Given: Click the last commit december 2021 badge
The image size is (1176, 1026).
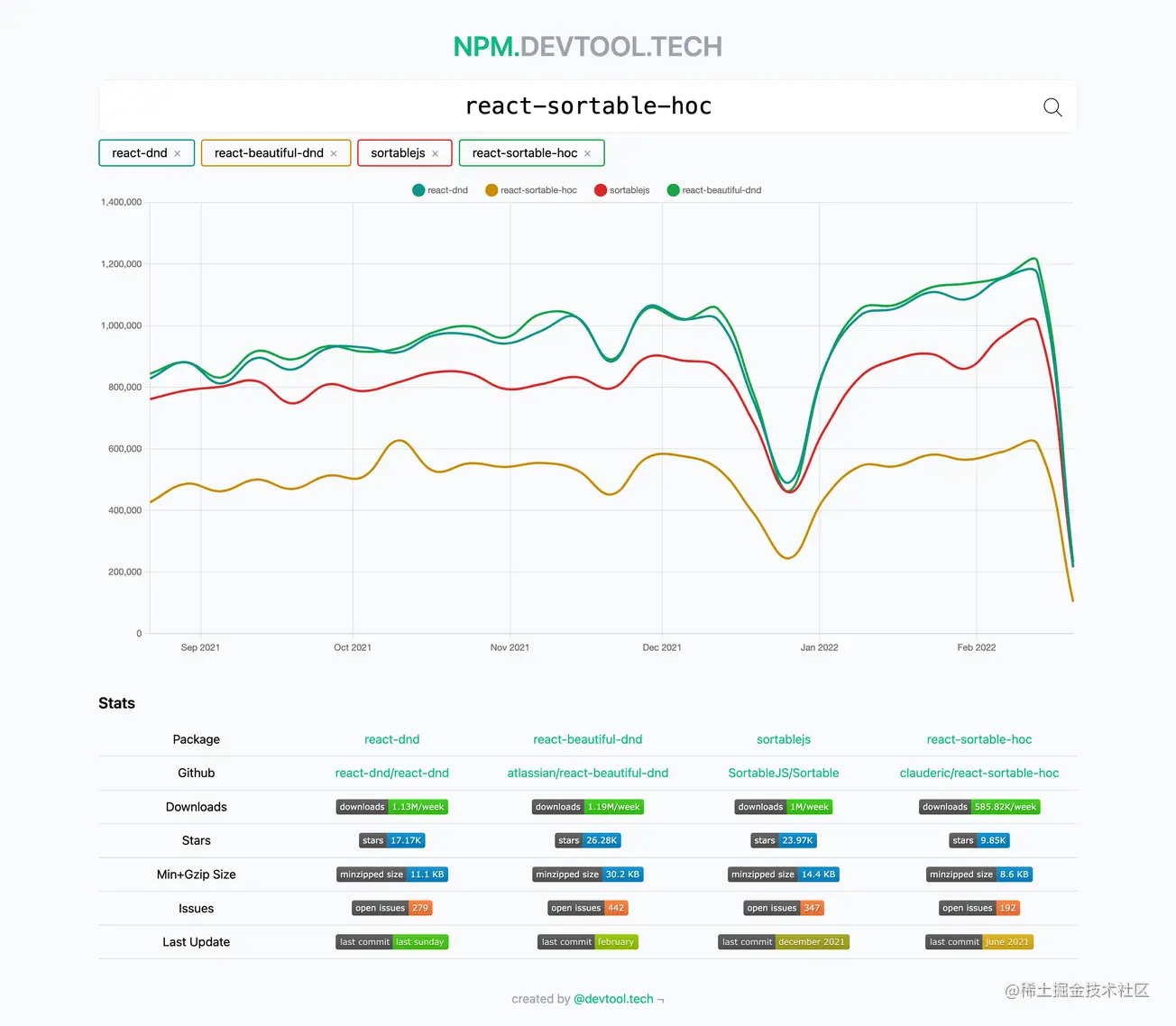Looking at the screenshot, I should [x=784, y=942].
